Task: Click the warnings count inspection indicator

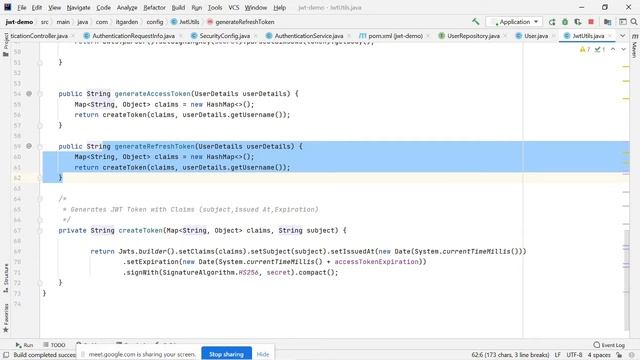Action: (585, 49)
